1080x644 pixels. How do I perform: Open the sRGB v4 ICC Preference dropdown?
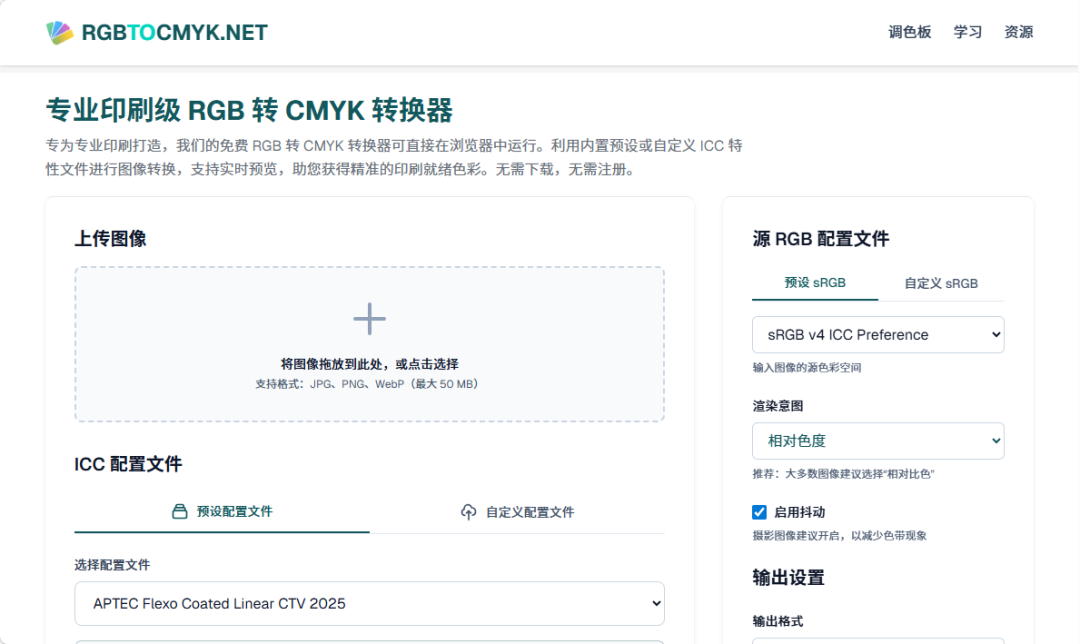click(878, 334)
